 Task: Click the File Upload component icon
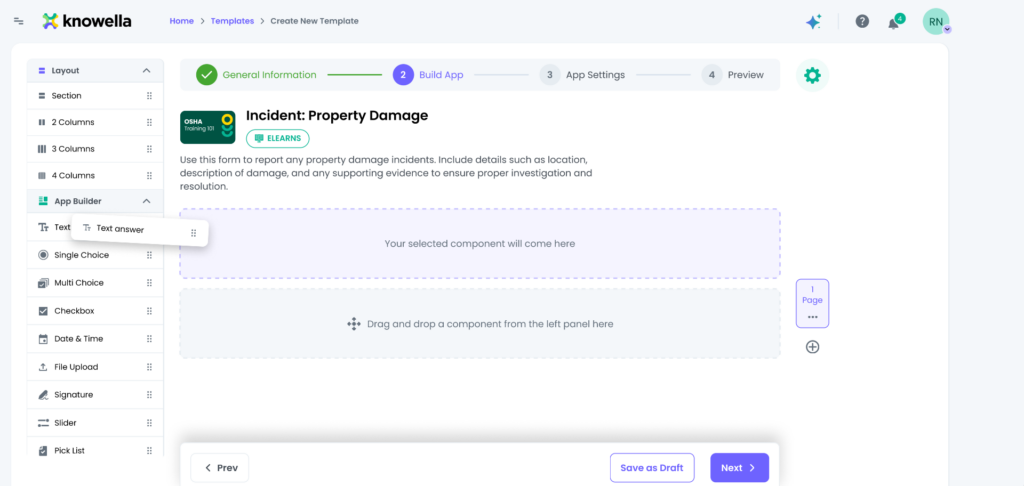(43, 367)
